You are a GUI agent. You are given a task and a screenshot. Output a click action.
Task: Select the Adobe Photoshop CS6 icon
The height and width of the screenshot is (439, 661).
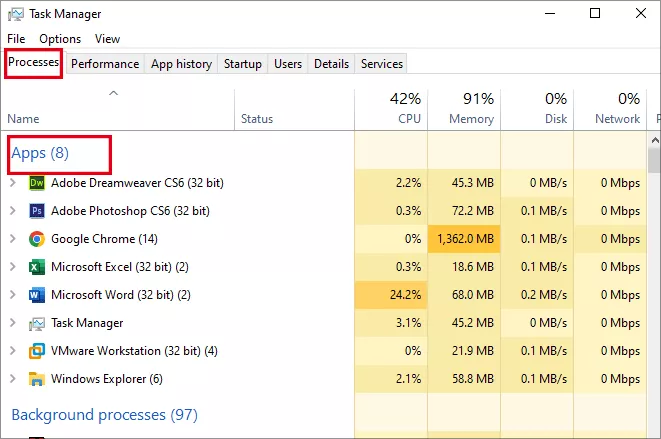click(37, 210)
